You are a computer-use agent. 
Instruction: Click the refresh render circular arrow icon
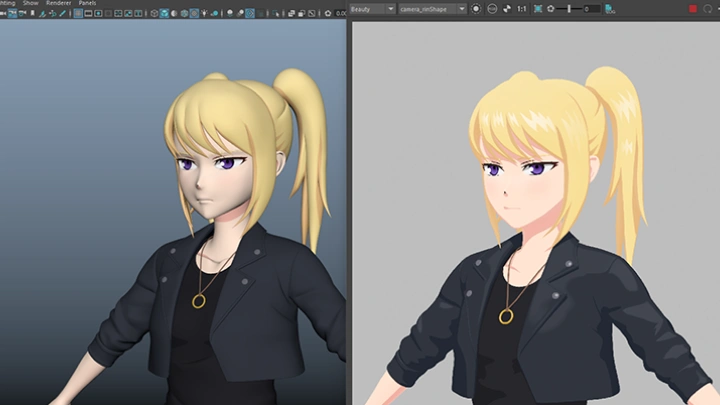click(x=707, y=9)
